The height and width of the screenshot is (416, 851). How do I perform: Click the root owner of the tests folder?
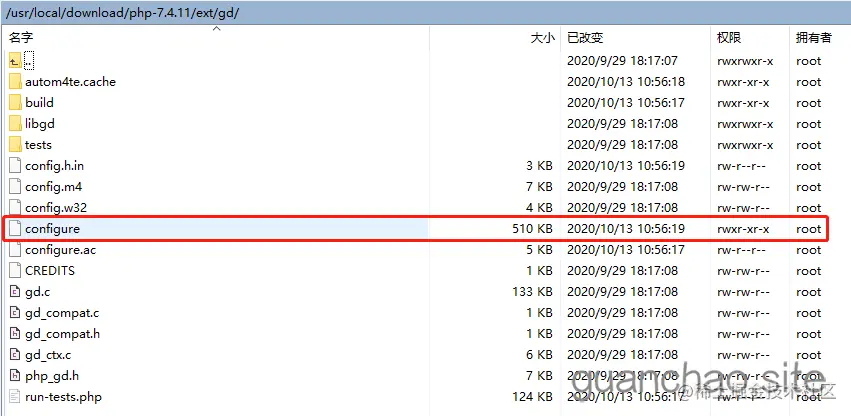click(809, 145)
